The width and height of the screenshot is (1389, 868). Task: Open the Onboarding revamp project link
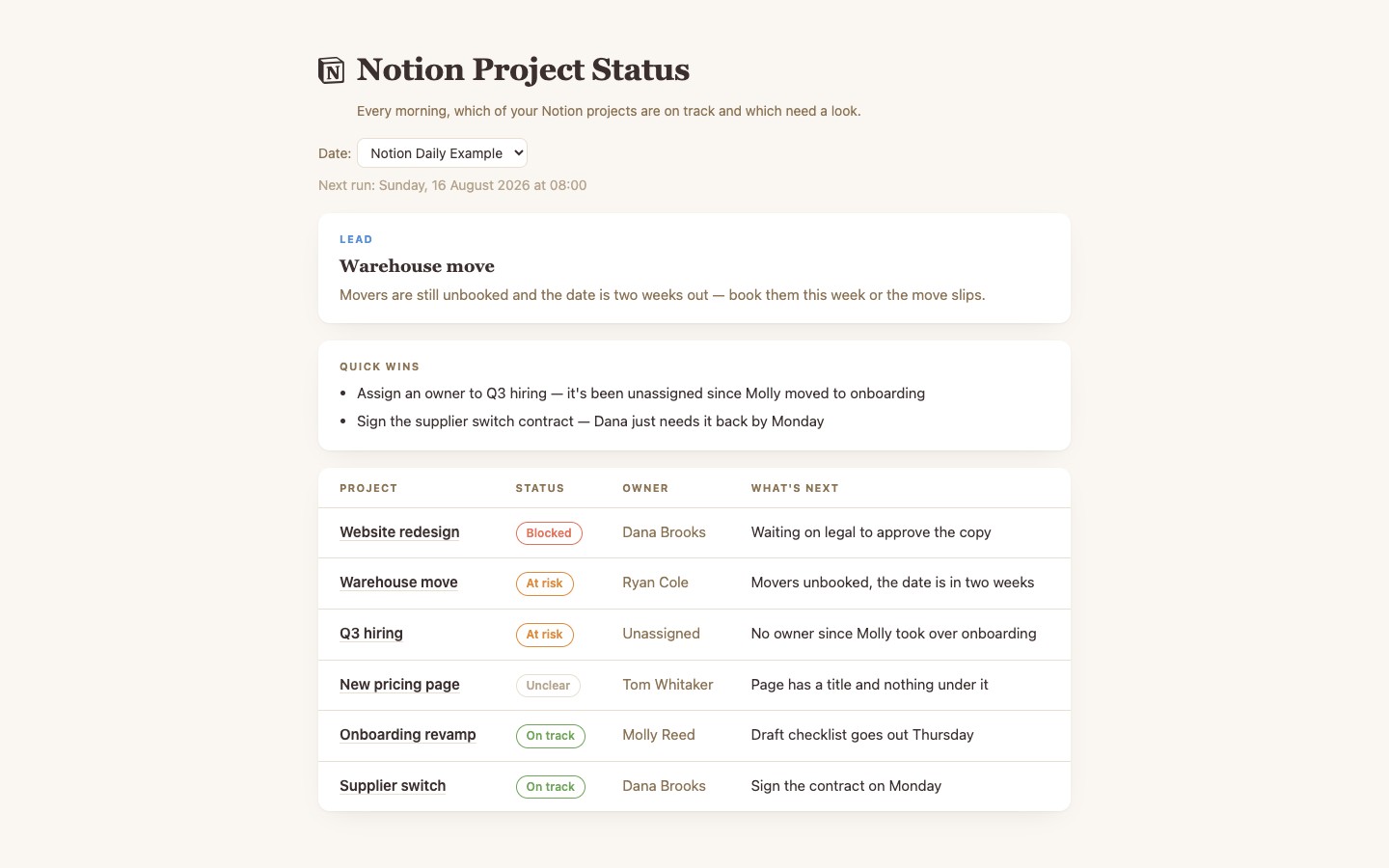pyautogui.click(x=408, y=735)
